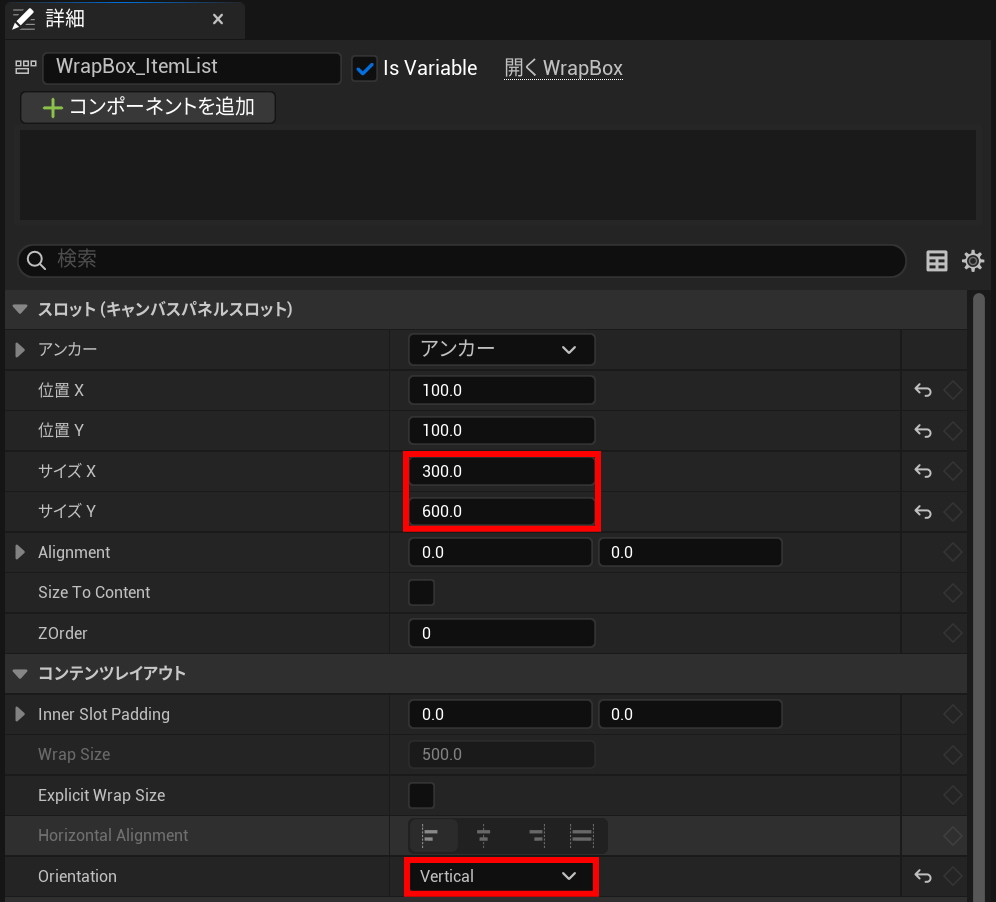This screenshot has height=902, width=996.
Task: Expand the Inner Slot Padding row
Action: tap(20, 714)
